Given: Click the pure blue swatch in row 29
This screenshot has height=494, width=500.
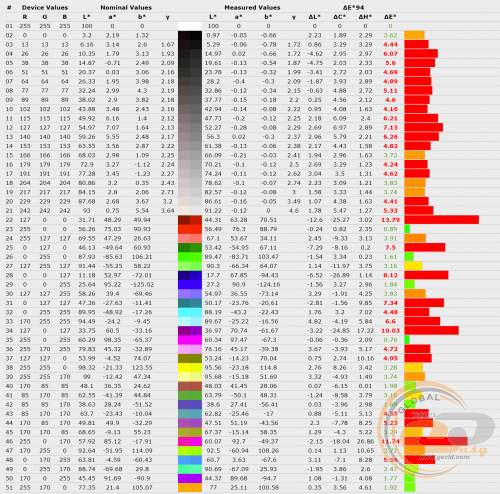Looking at the screenshot, I should 190,284.
